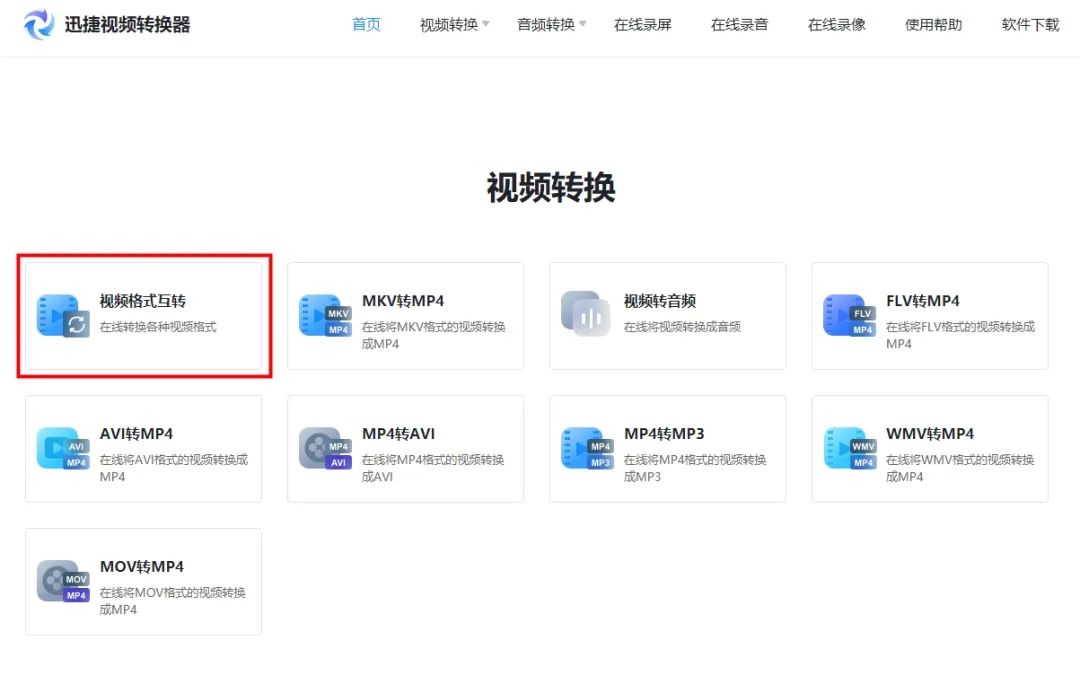The image size is (1080, 693).
Task: Click the MP4转AVI film reel icon
Action: [325, 448]
